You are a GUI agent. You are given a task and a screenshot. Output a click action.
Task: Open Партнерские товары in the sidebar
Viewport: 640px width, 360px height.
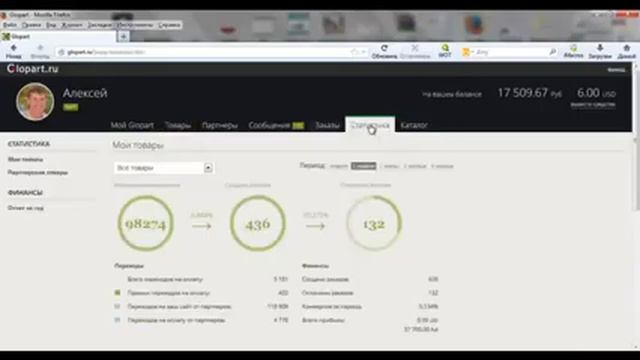pyautogui.click(x=38, y=172)
